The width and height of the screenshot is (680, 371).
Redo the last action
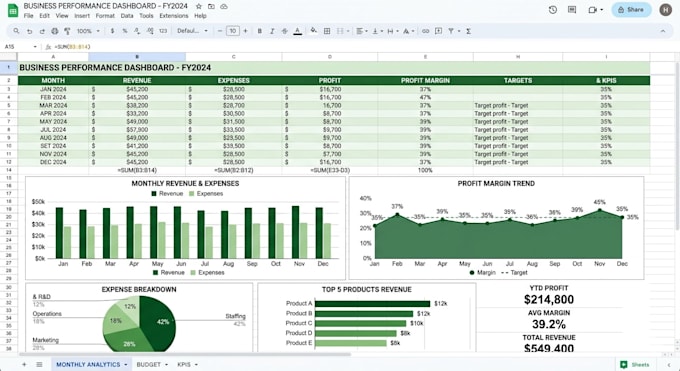pos(42,31)
